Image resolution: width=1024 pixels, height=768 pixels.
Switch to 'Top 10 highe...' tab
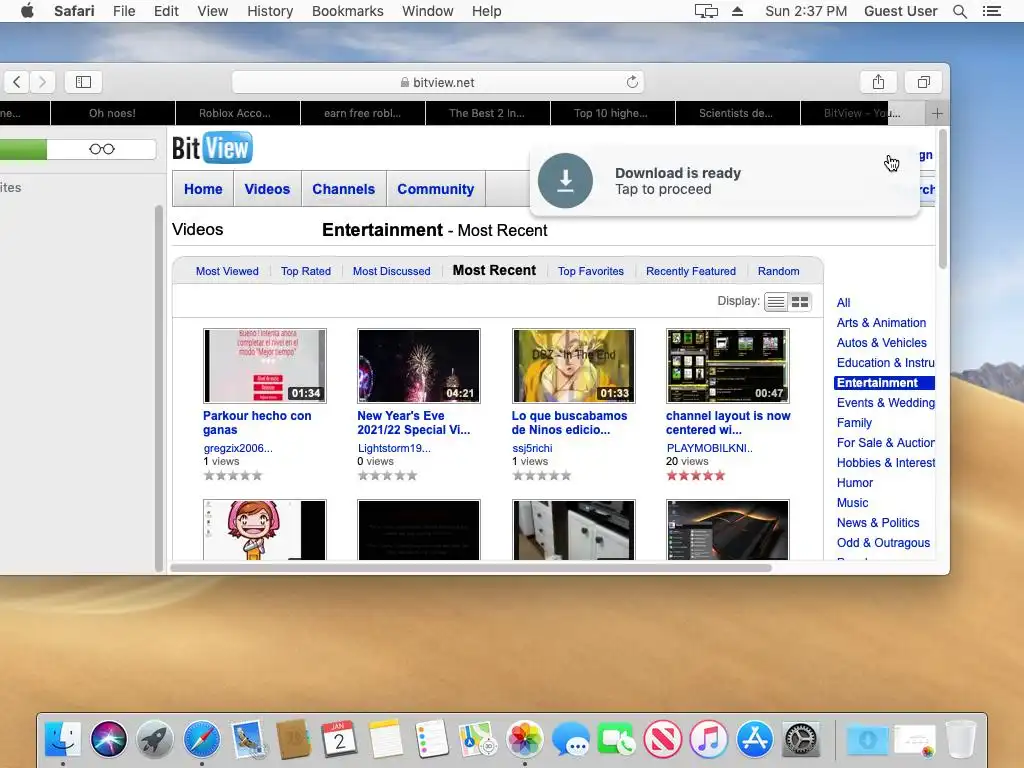[613, 114]
